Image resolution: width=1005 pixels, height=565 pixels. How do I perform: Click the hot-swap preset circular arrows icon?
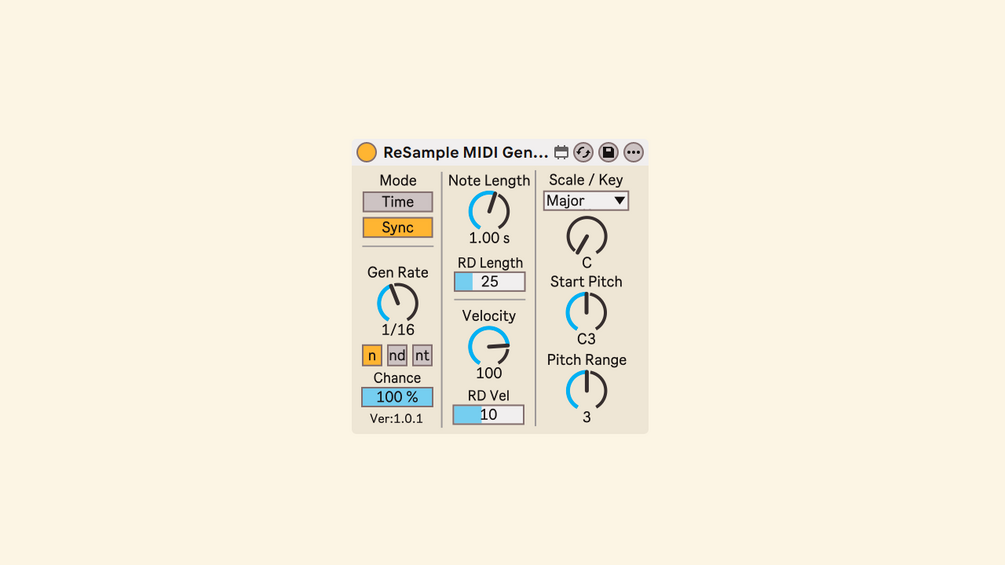coord(583,152)
